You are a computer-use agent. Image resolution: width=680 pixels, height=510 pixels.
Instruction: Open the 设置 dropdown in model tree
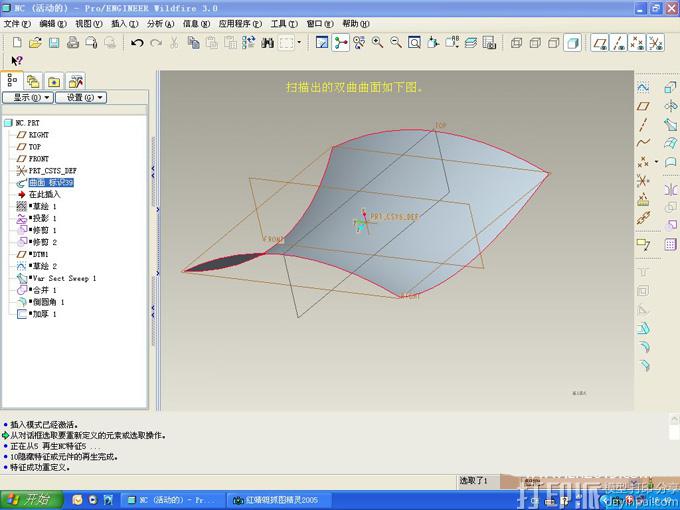click(81, 97)
